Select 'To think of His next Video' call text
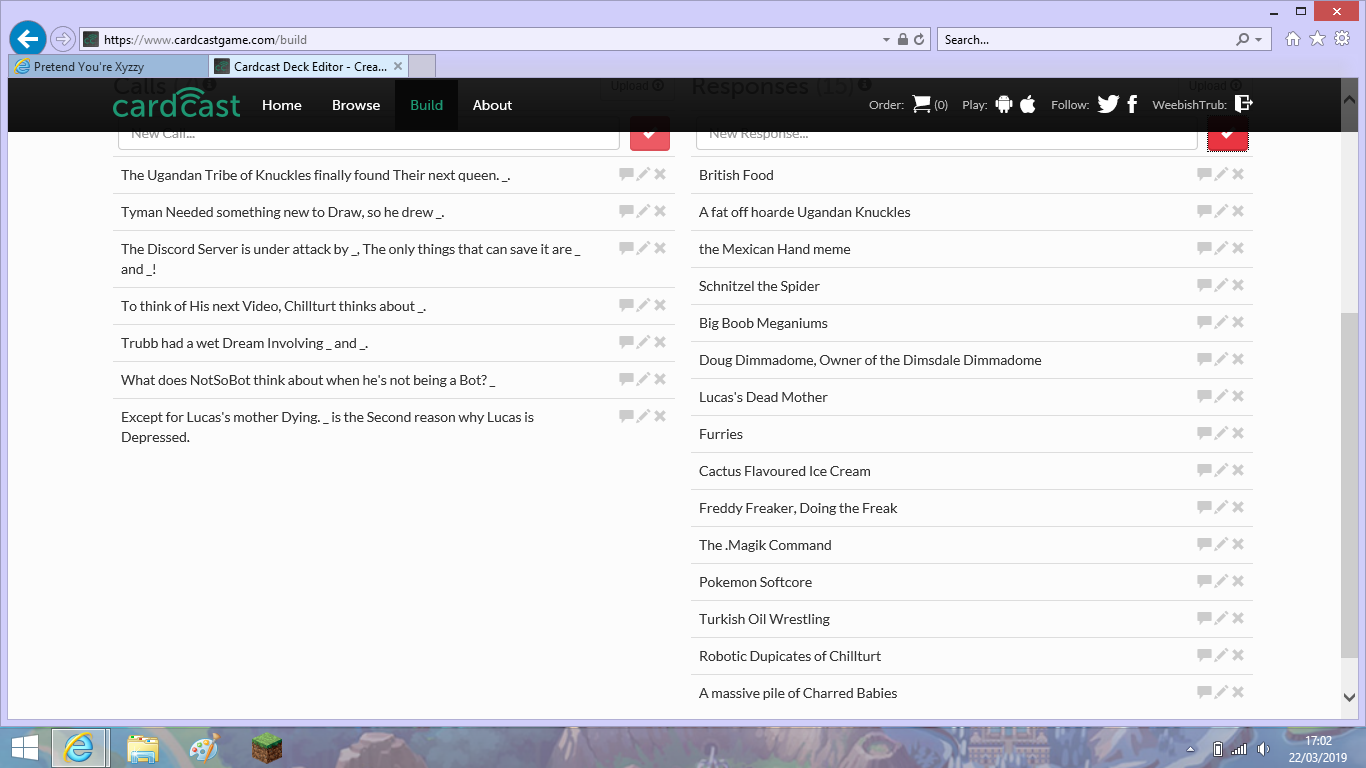Screen dimensions: 1366x768 click(x=273, y=306)
